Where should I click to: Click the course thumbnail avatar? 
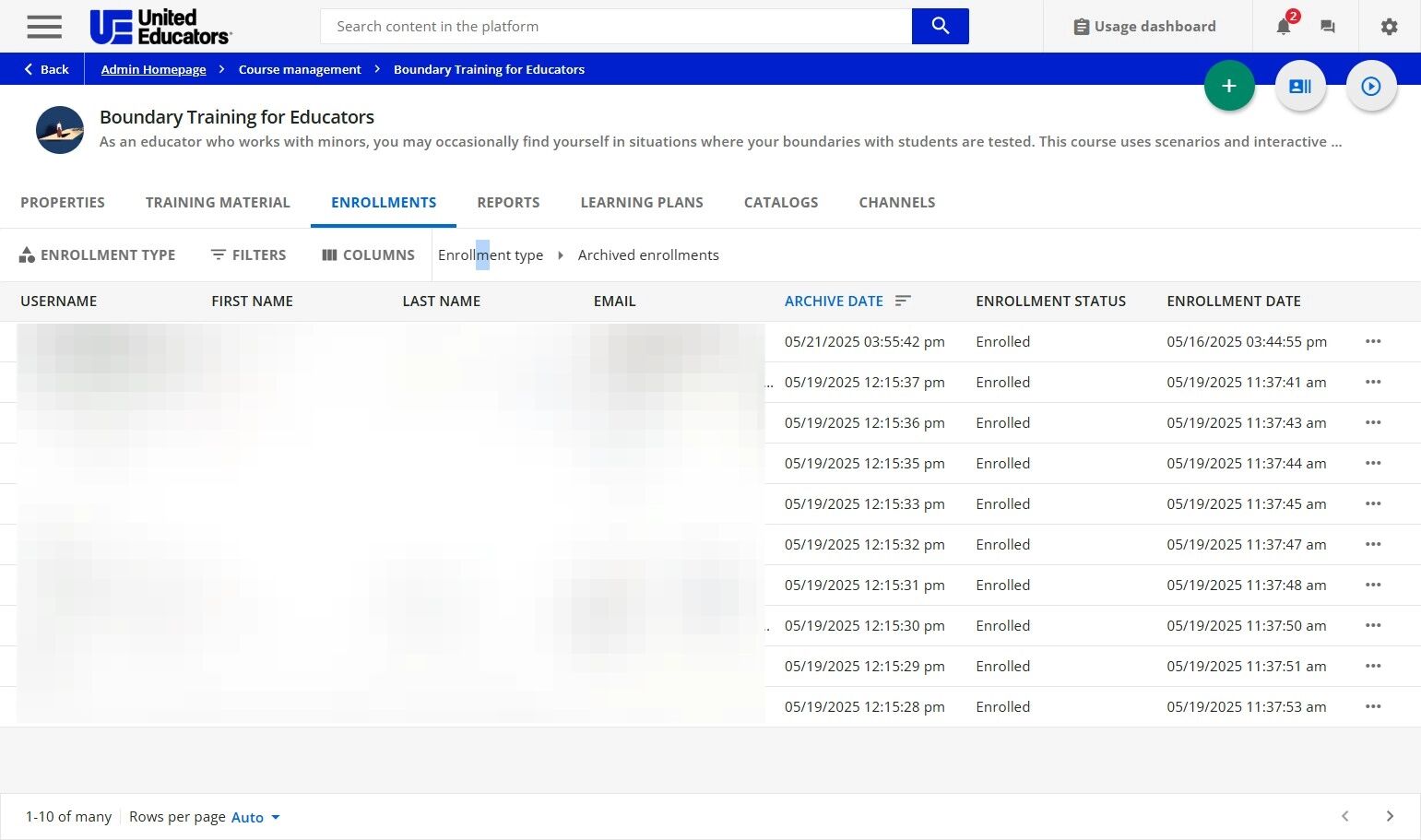pos(60,130)
